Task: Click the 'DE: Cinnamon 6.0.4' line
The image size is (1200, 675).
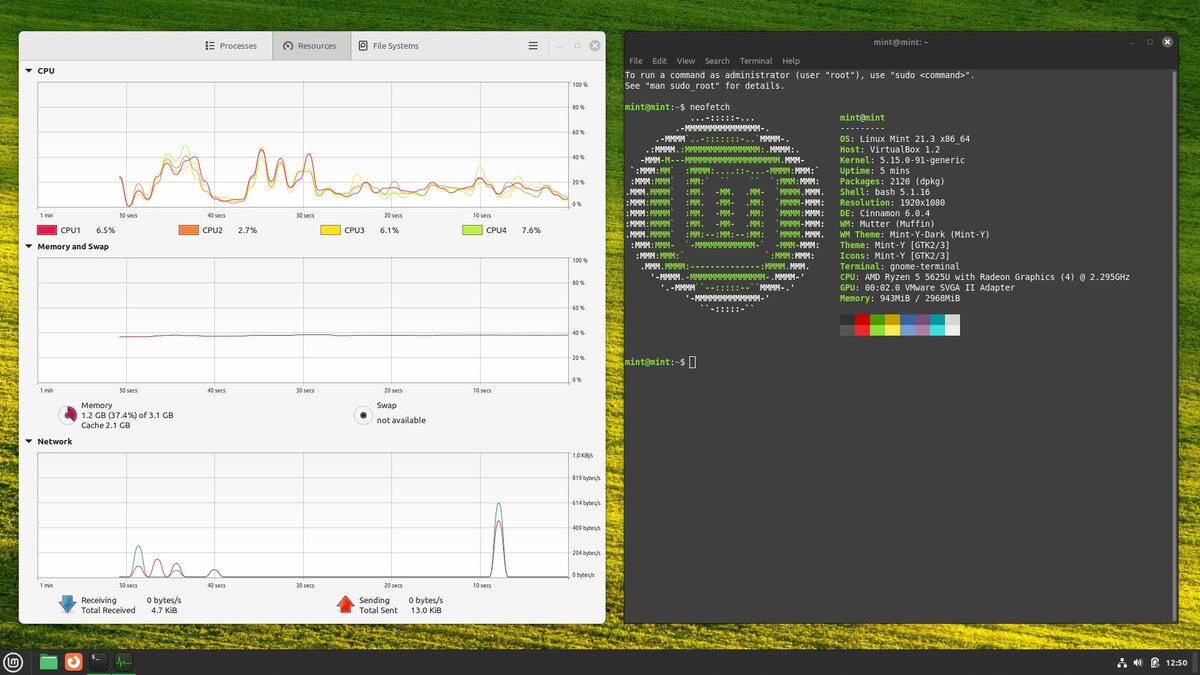Action: 885,213
